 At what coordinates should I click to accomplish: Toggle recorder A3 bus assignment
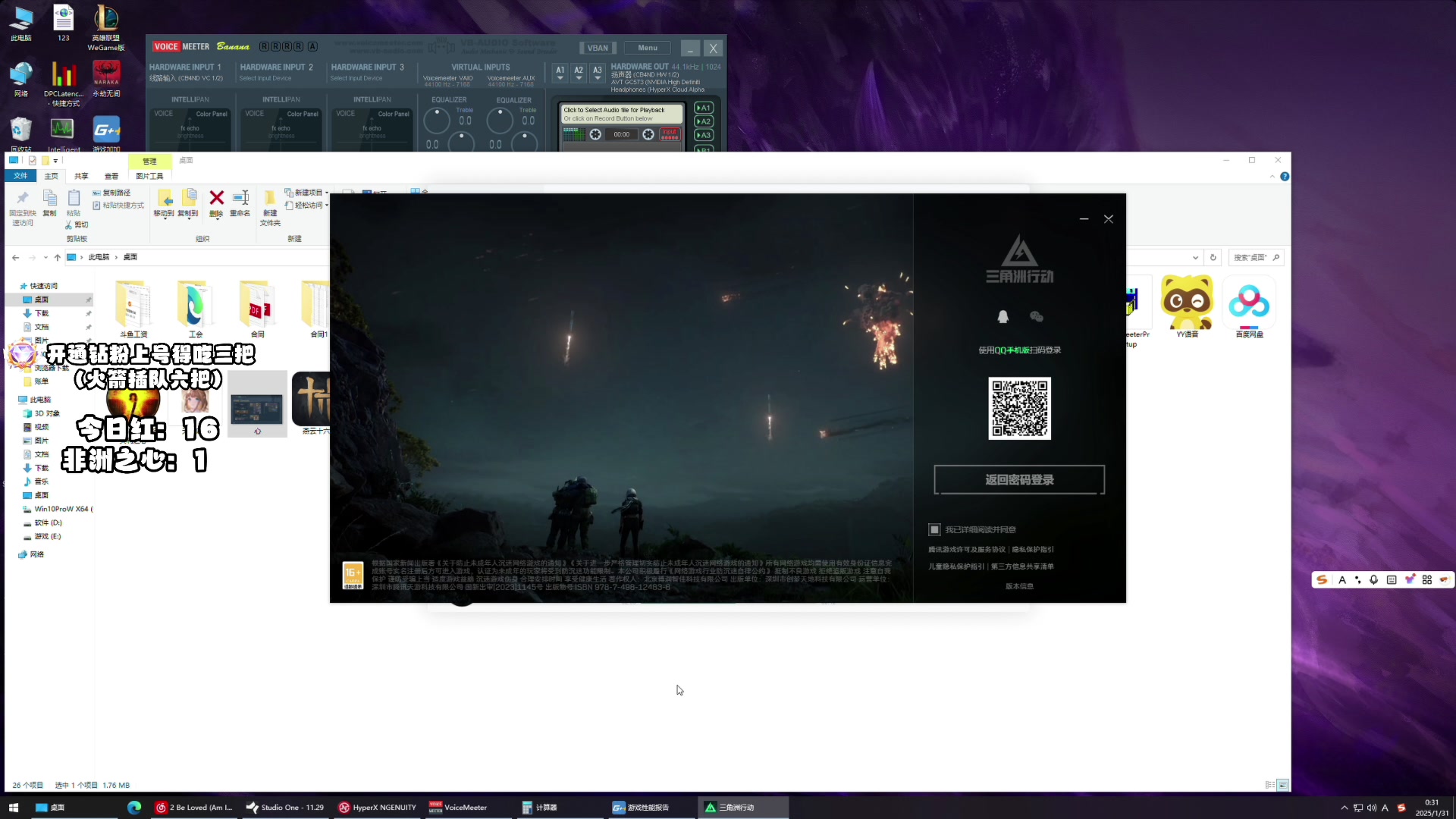(704, 135)
